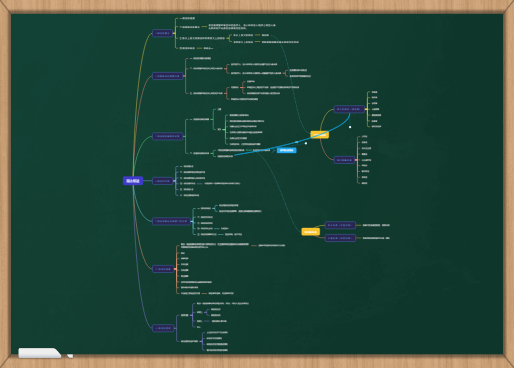Click the white eraser on the board ledge
Viewport: 514px width, 368px height.
pyautogui.click(x=40, y=353)
